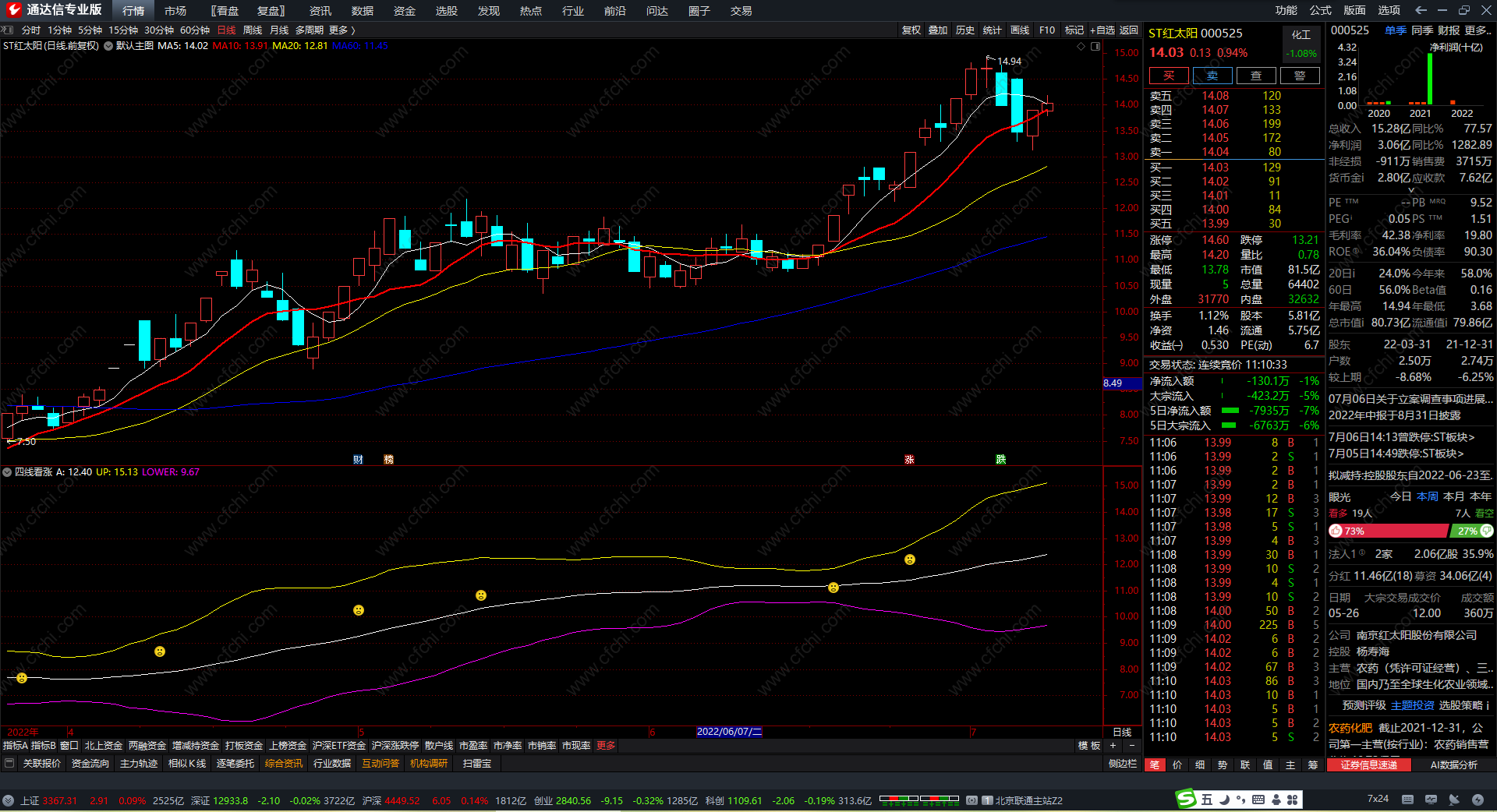Screen dimensions: 1497x812
Task: Click the connection icon before 北京联通主站Z2
Action: point(972,800)
